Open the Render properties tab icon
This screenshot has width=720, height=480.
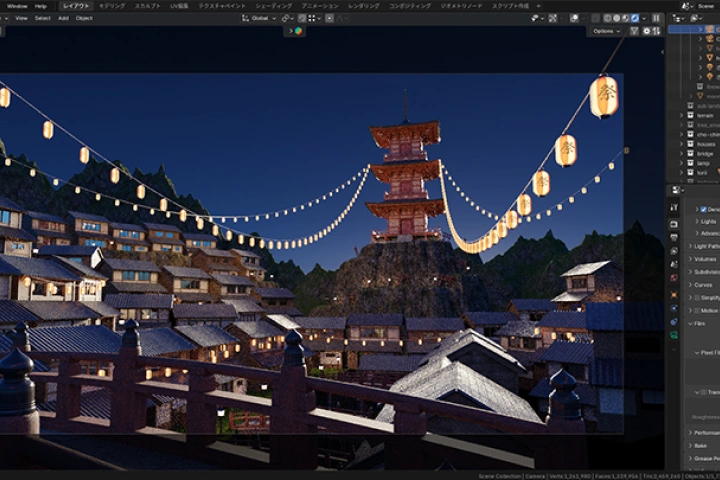pos(674,223)
